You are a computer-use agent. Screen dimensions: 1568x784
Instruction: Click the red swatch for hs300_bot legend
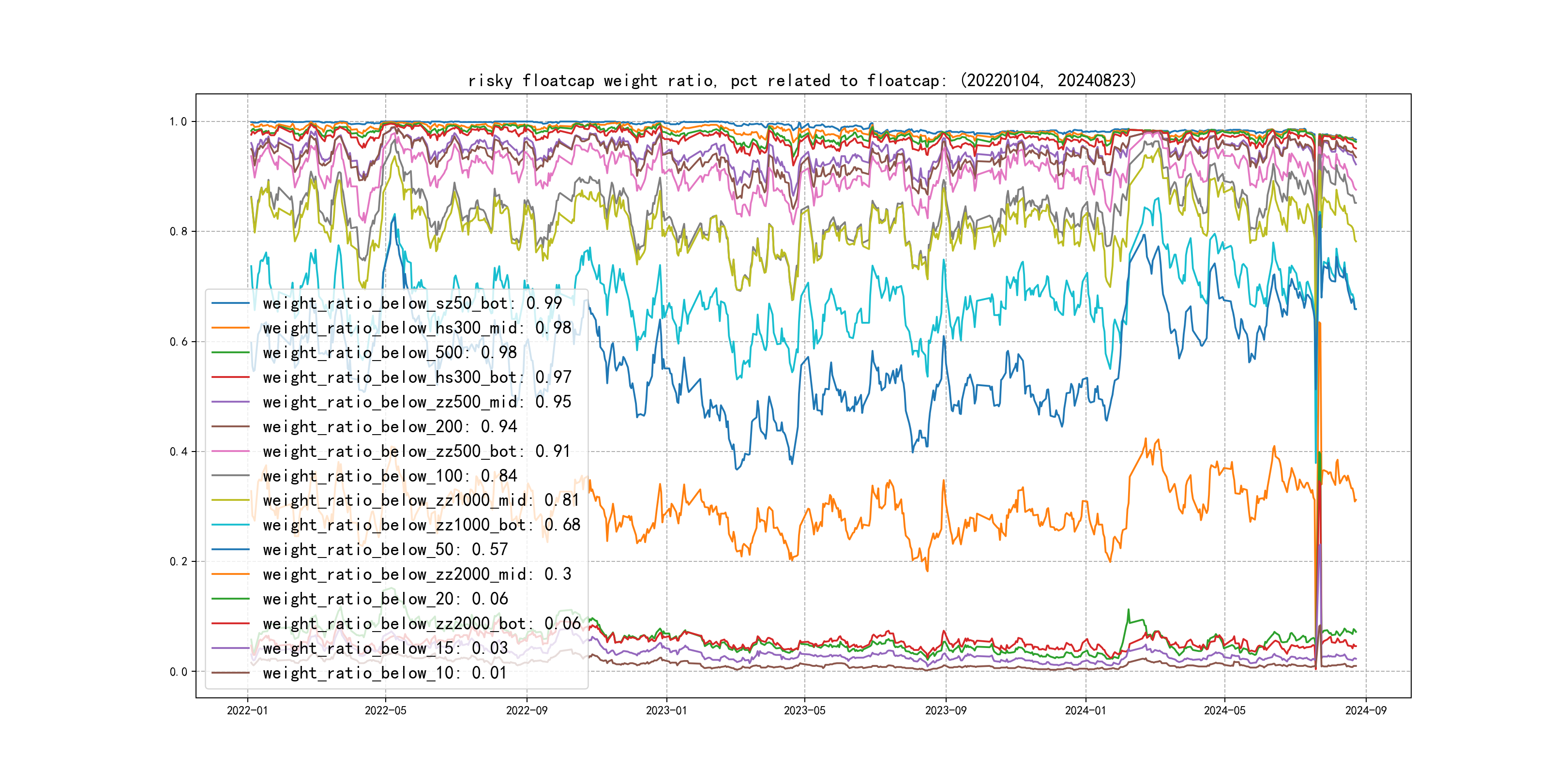coord(230,377)
